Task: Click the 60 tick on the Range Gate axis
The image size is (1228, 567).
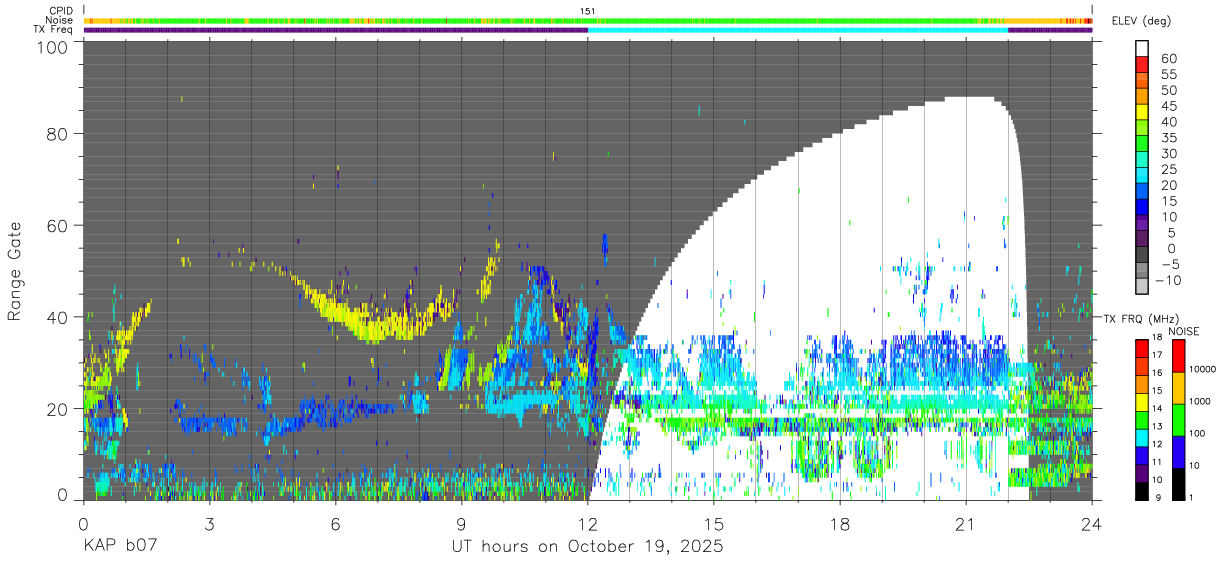Action: click(59, 225)
